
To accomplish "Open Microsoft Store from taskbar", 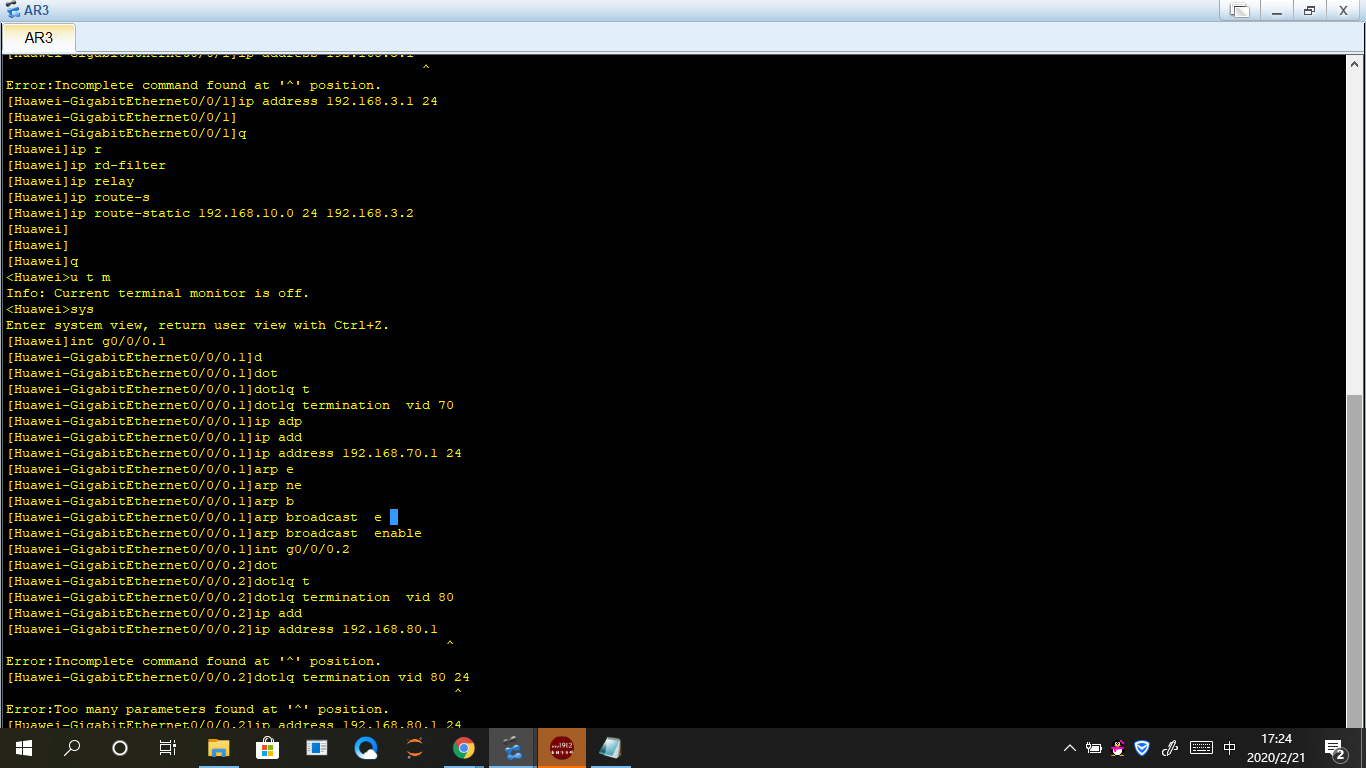I will pyautogui.click(x=267, y=748).
